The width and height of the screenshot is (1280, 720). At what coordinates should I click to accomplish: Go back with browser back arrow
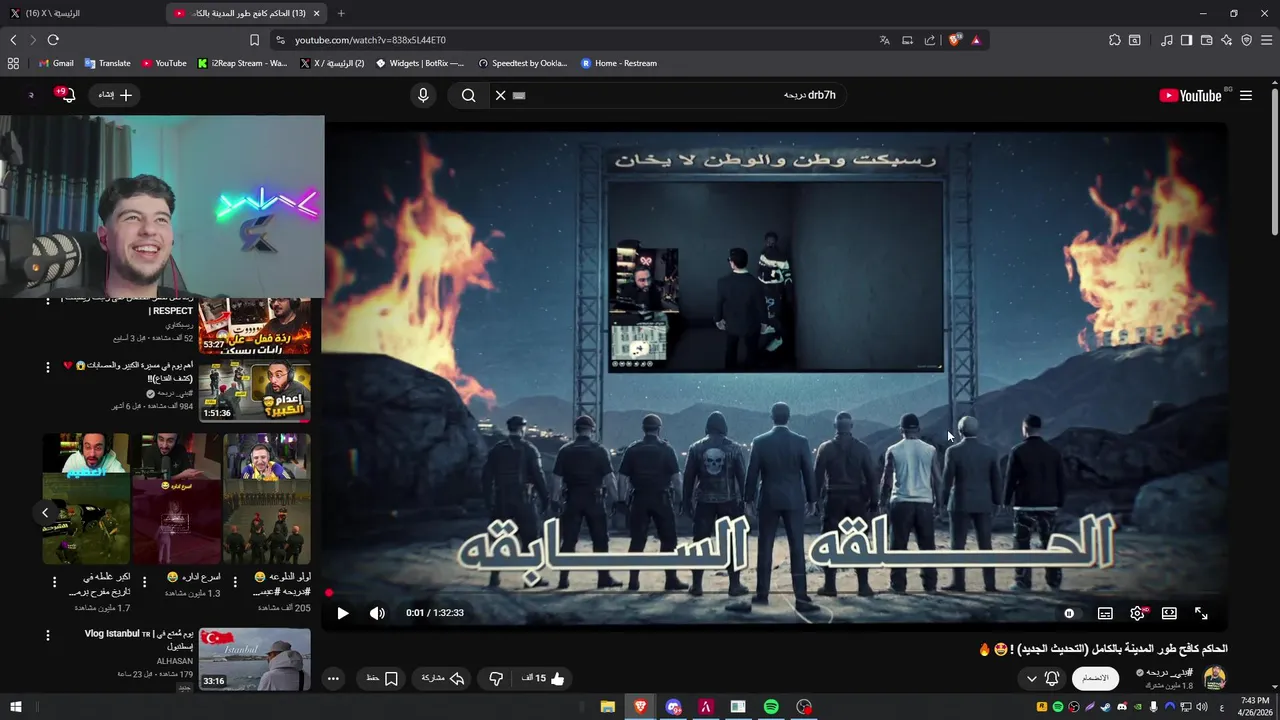pyautogui.click(x=13, y=40)
